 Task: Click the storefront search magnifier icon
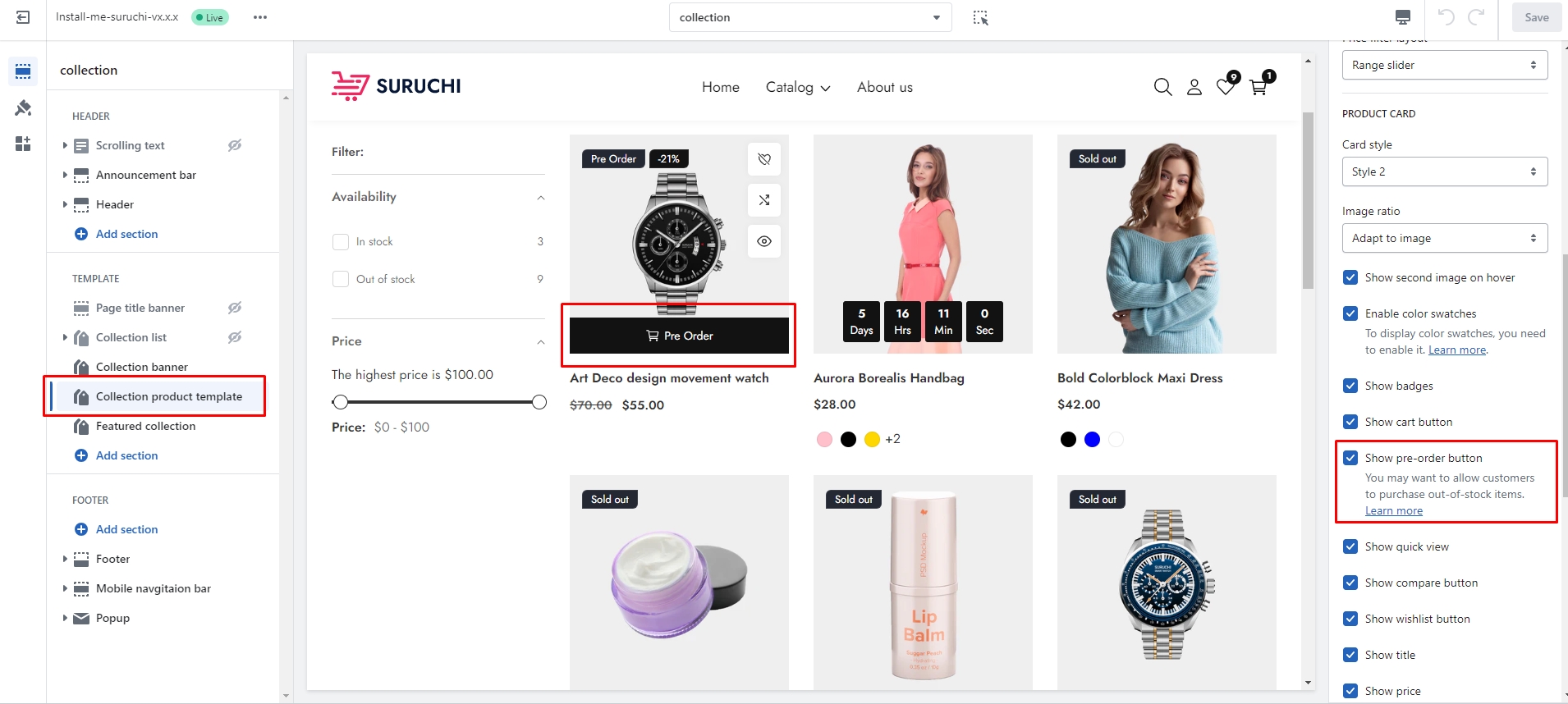pyautogui.click(x=1162, y=87)
